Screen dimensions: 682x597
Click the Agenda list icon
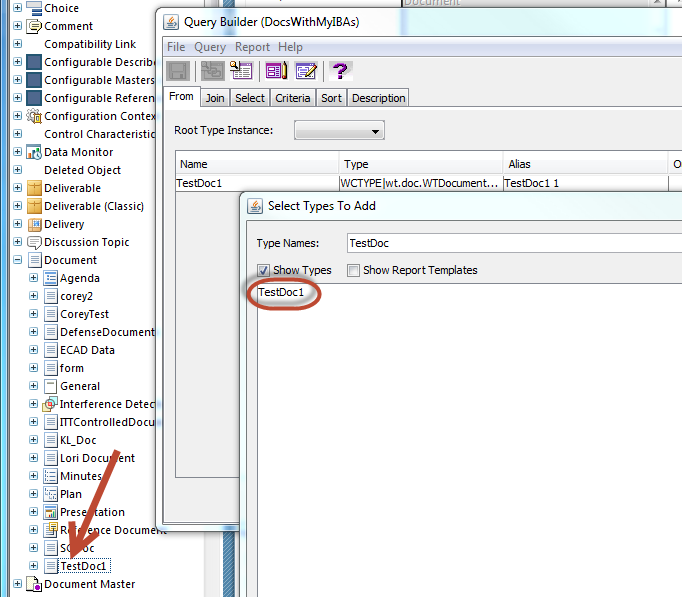[50, 278]
